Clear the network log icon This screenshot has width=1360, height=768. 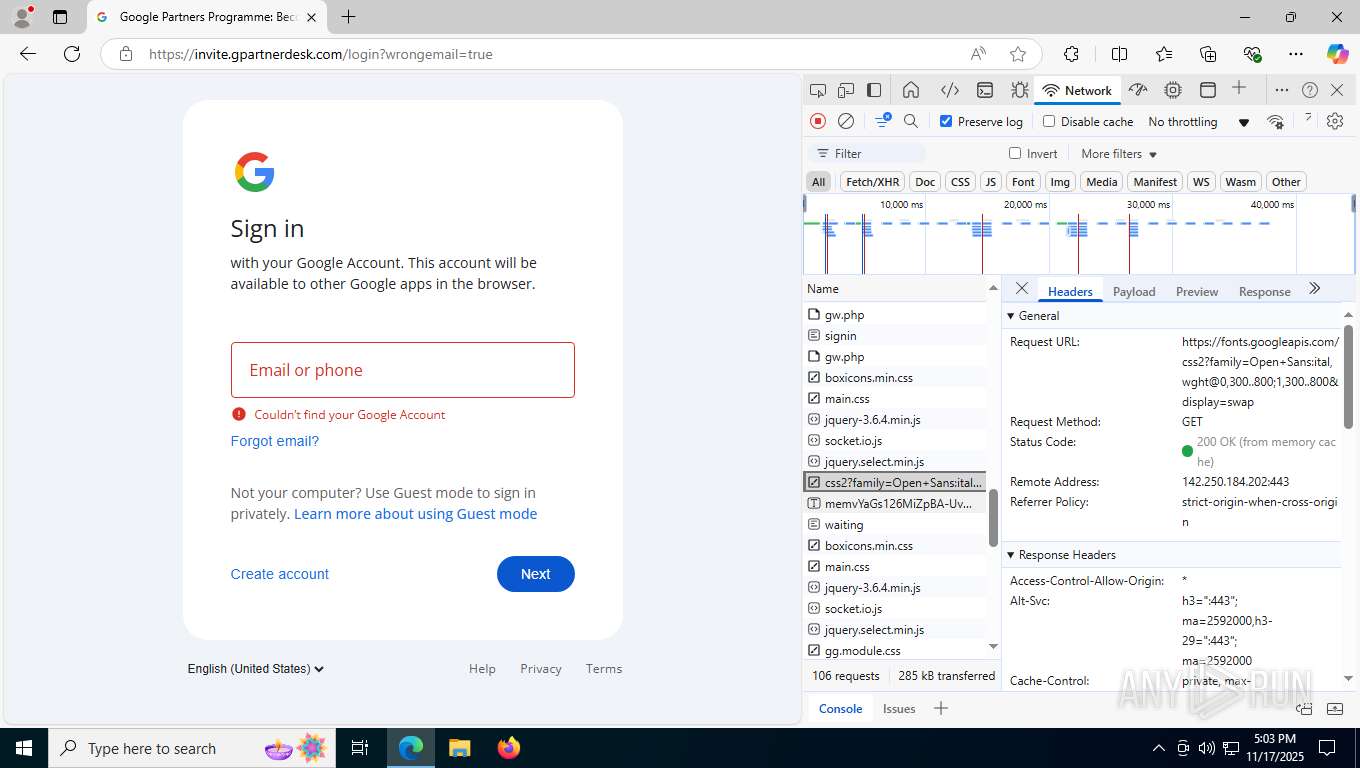tap(846, 121)
